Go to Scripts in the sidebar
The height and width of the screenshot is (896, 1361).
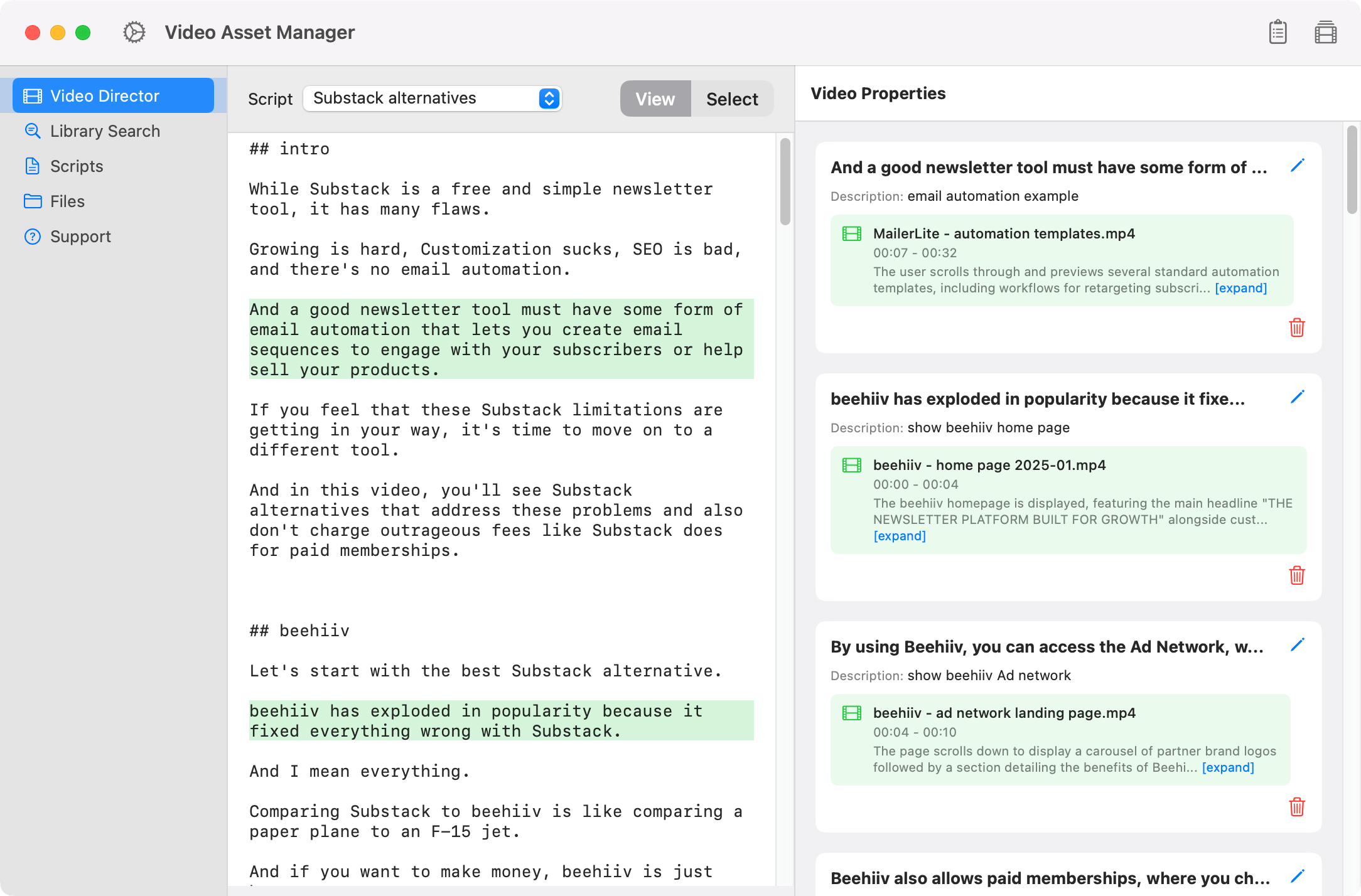pos(77,166)
